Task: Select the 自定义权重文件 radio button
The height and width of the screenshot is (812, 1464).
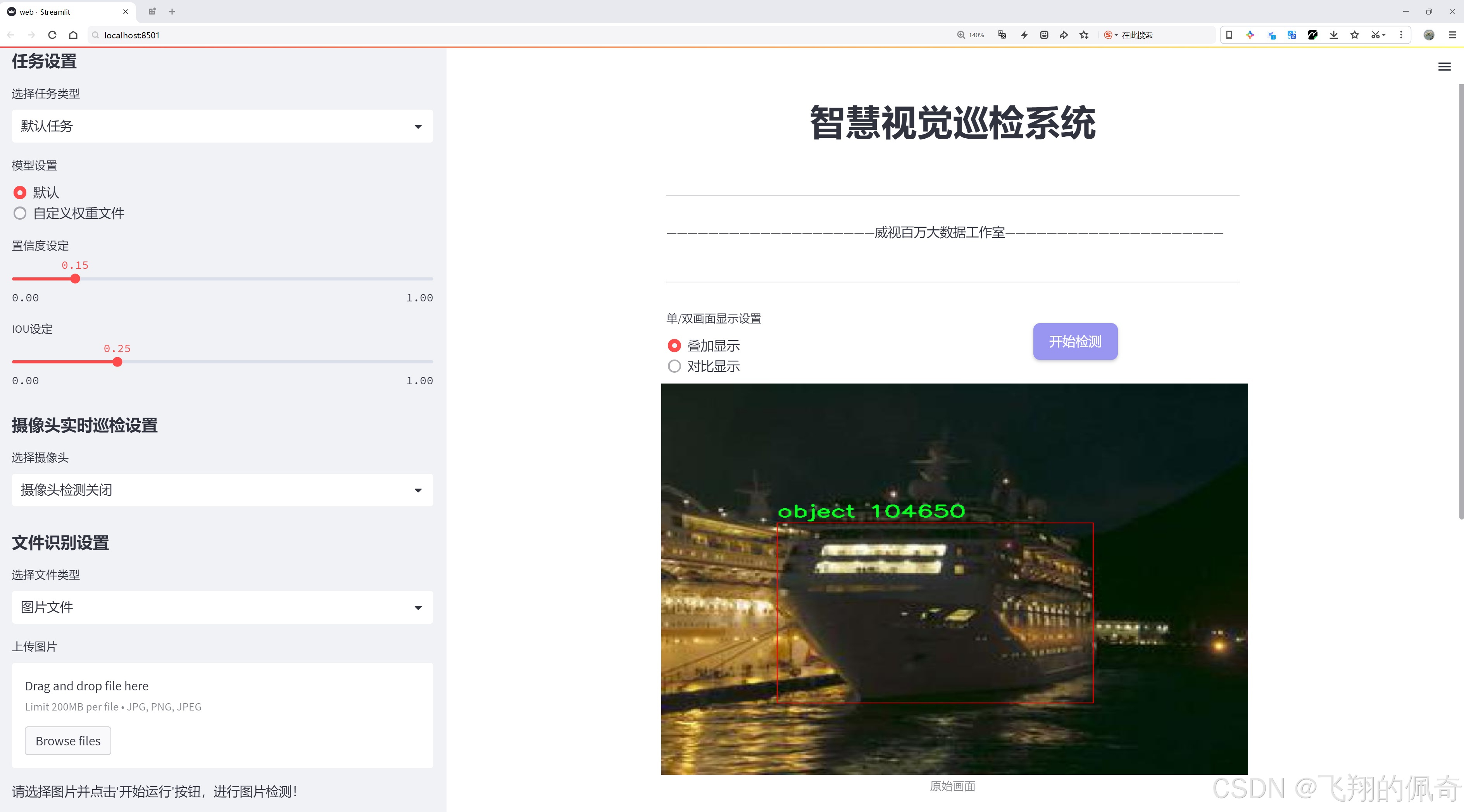Action: (20, 213)
